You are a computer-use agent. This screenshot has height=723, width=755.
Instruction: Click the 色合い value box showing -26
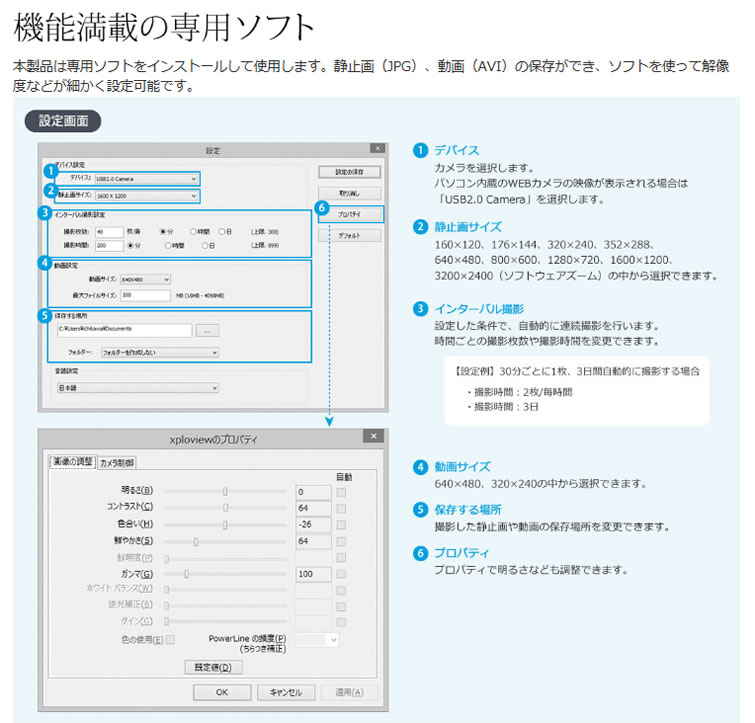[313, 525]
